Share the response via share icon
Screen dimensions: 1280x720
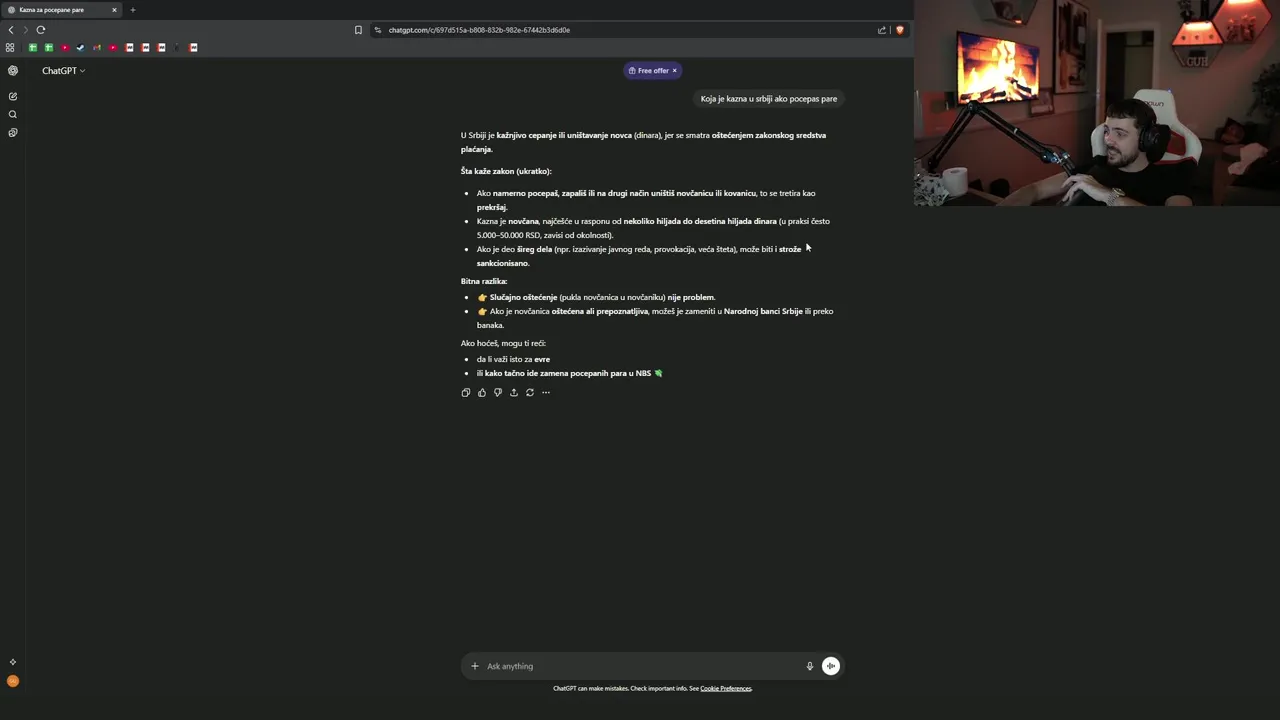[514, 393]
